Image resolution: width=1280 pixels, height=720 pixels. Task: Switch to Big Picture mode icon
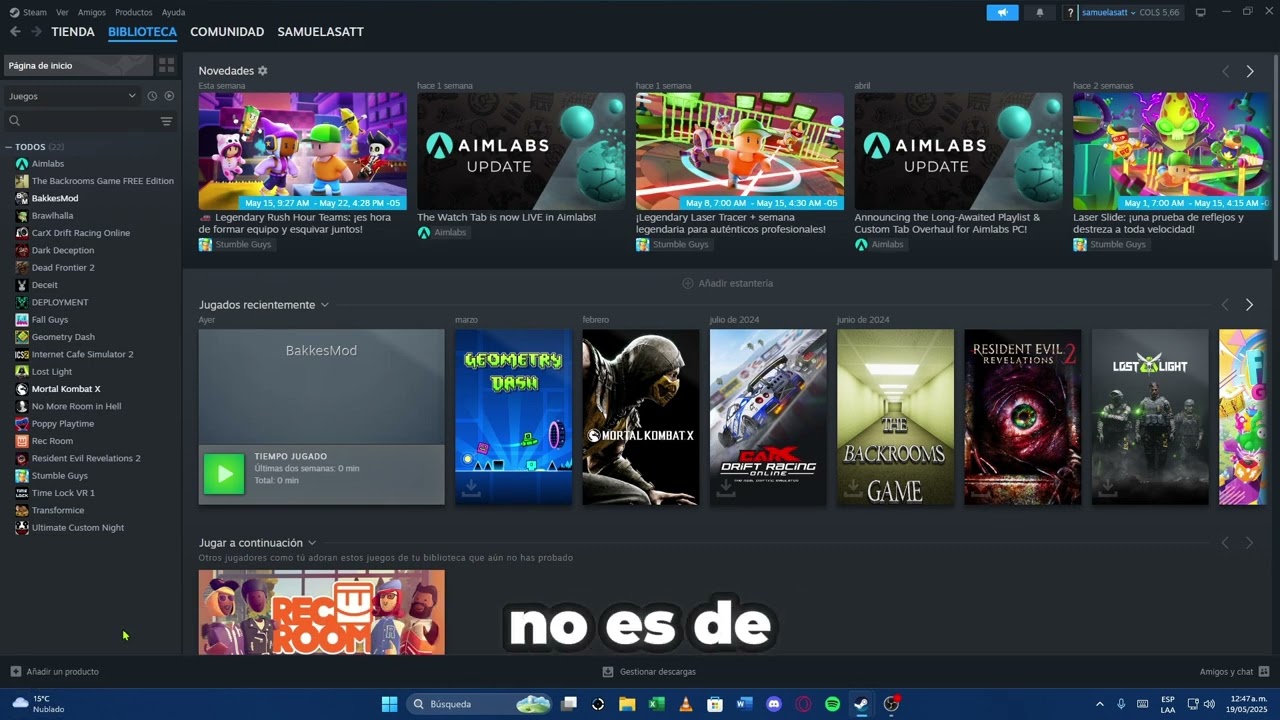pyautogui.click(x=1201, y=12)
